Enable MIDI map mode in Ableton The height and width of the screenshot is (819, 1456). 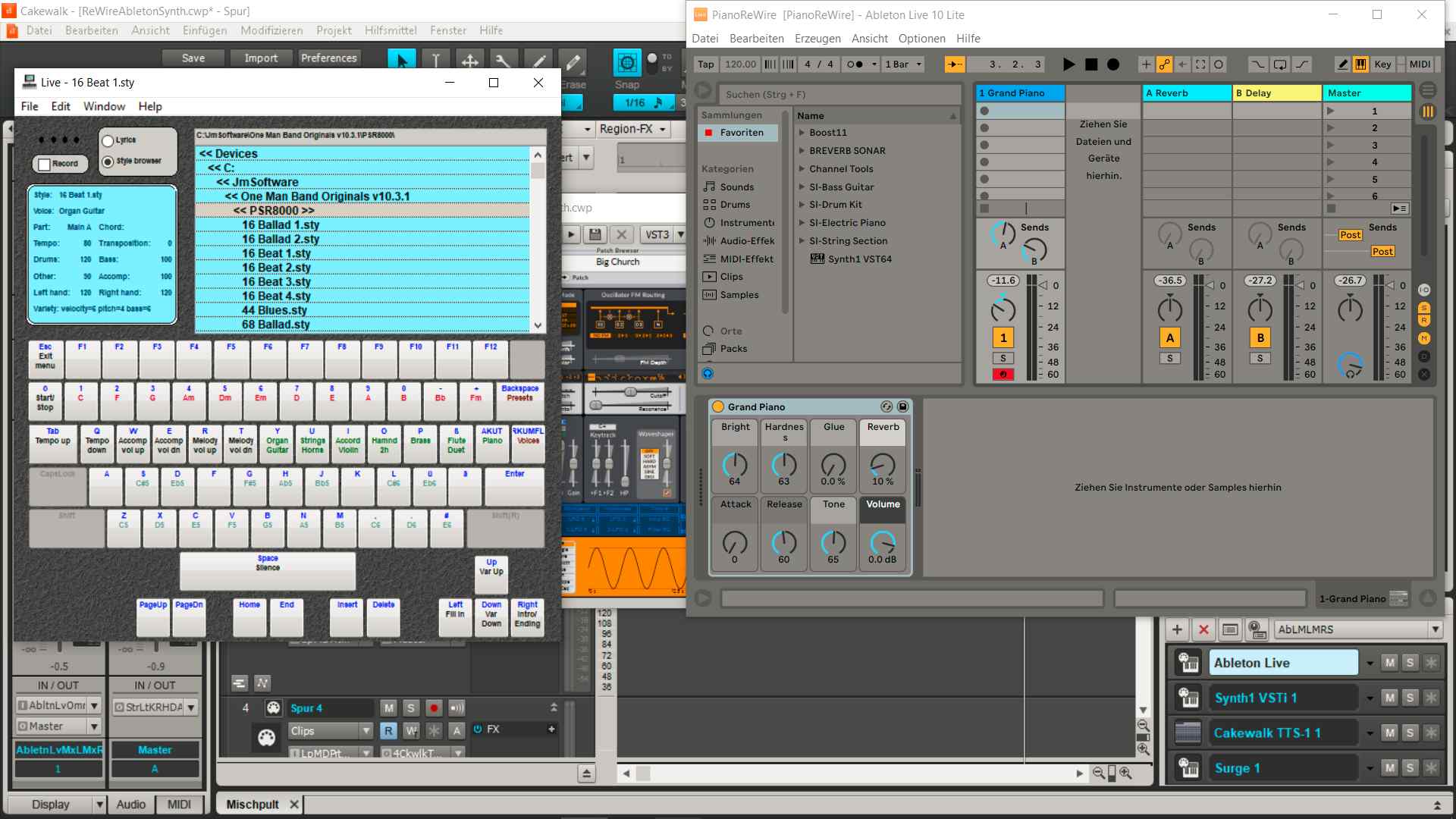(1420, 64)
